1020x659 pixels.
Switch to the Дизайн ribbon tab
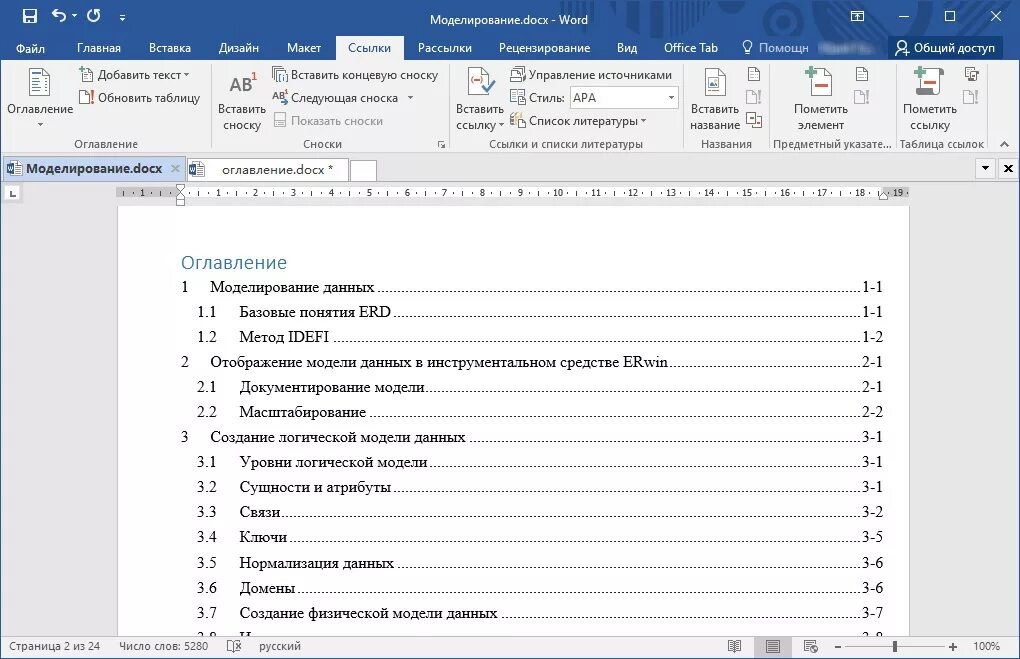click(x=239, y=48)
